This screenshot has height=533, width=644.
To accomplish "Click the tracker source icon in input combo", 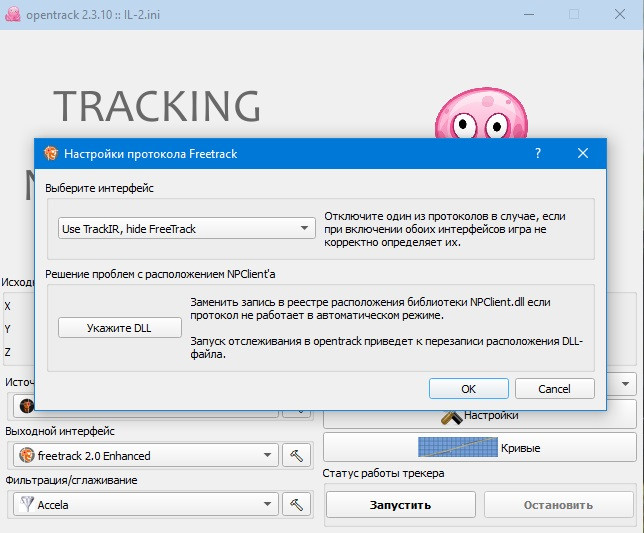I will click(27, 406).
